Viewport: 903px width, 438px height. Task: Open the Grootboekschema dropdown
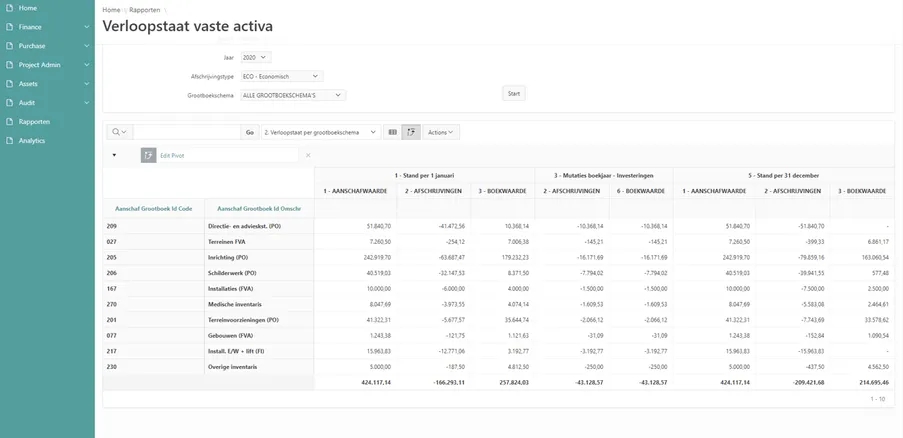293,95
